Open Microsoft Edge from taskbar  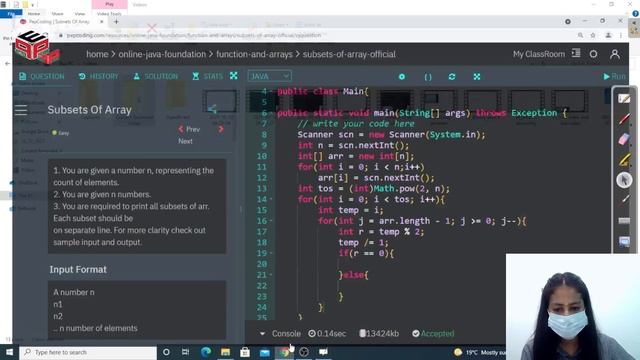click(206, 352)
